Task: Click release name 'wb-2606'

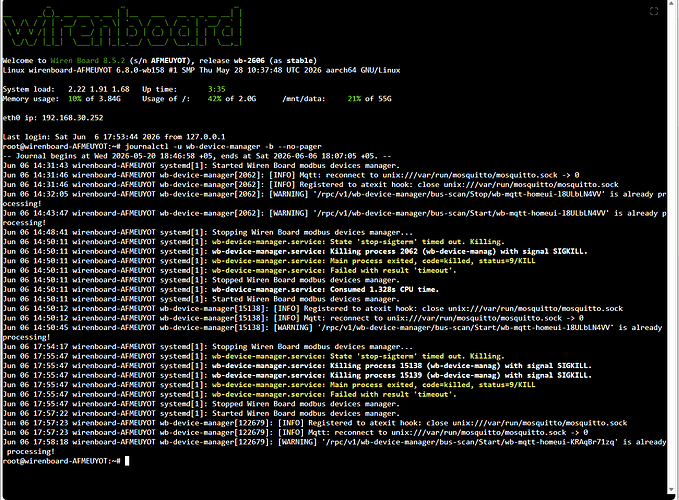Action: pos(249,61)
